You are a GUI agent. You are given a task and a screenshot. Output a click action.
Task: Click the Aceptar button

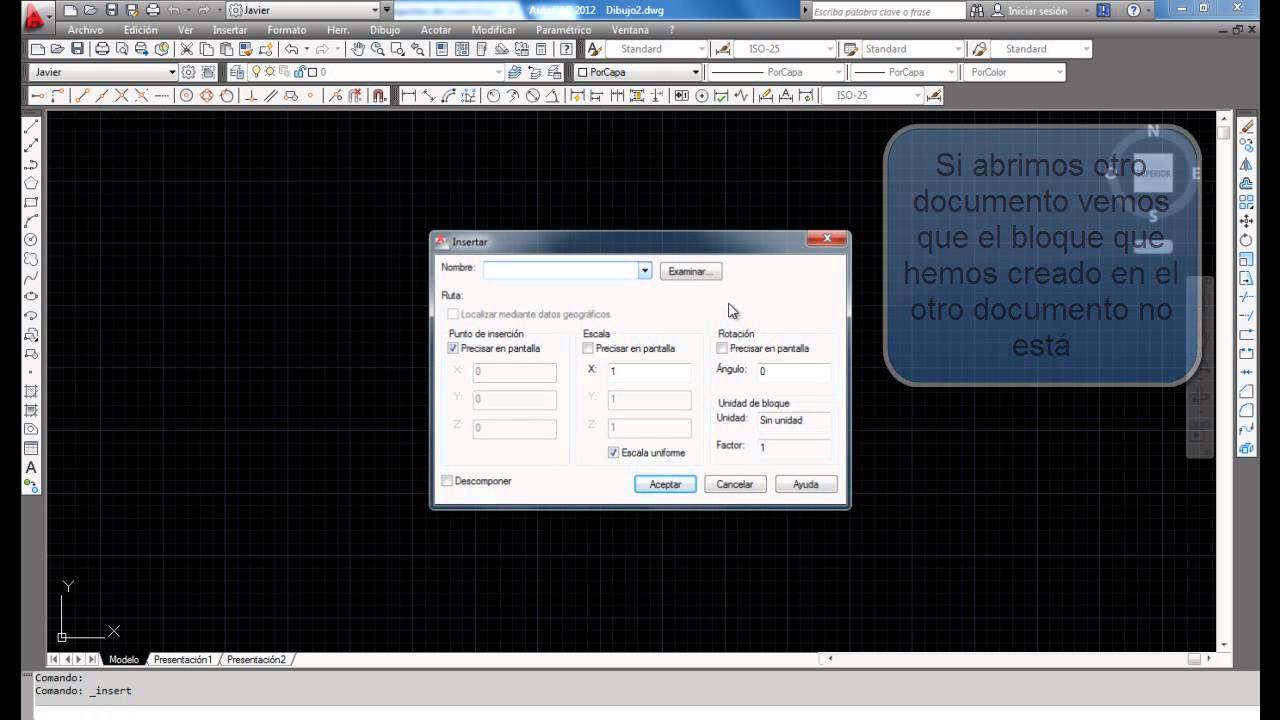666,484
